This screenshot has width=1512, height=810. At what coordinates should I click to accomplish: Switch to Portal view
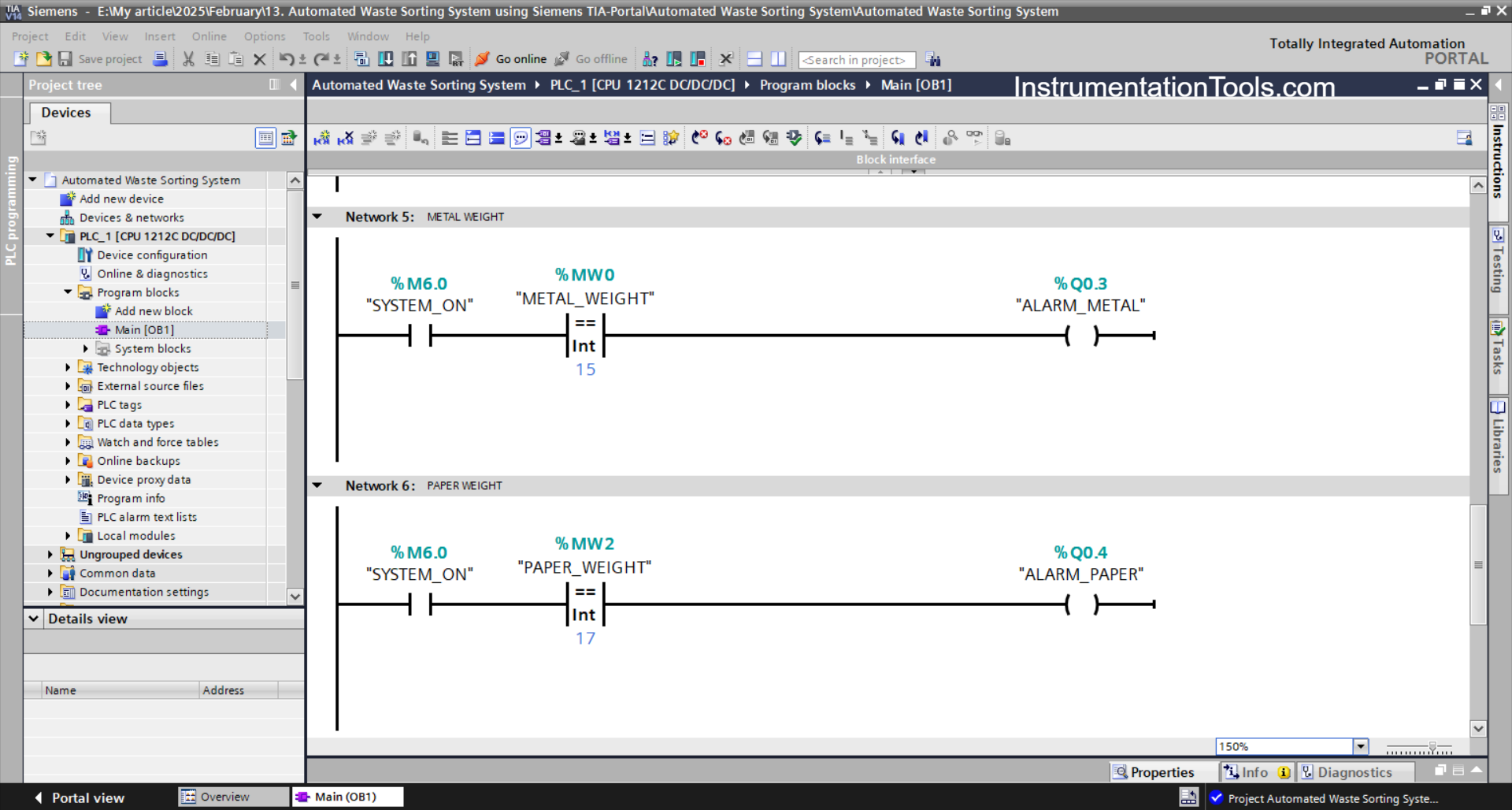tap(79, 797)
